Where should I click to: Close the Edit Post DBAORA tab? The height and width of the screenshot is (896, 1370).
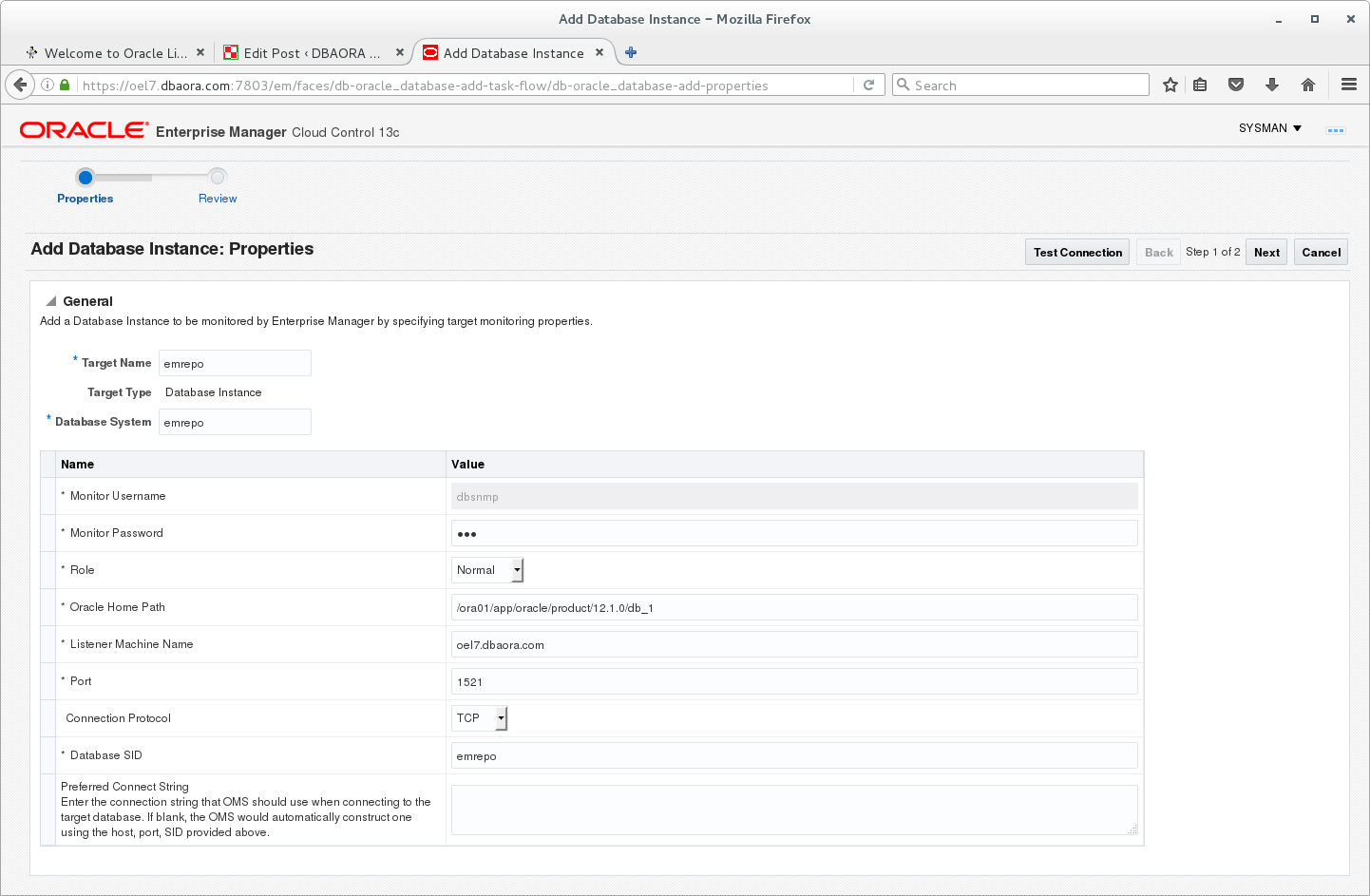pos(400,52)
